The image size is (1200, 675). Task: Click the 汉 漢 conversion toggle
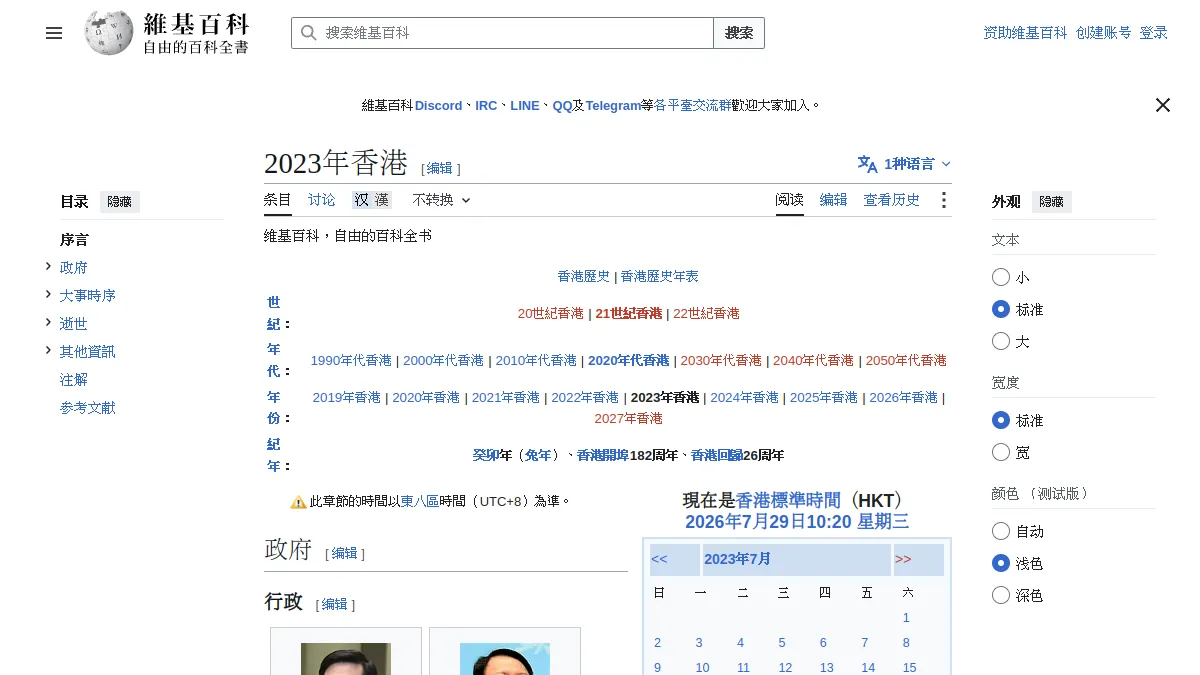pyautogui.click(x=371, y=200)
